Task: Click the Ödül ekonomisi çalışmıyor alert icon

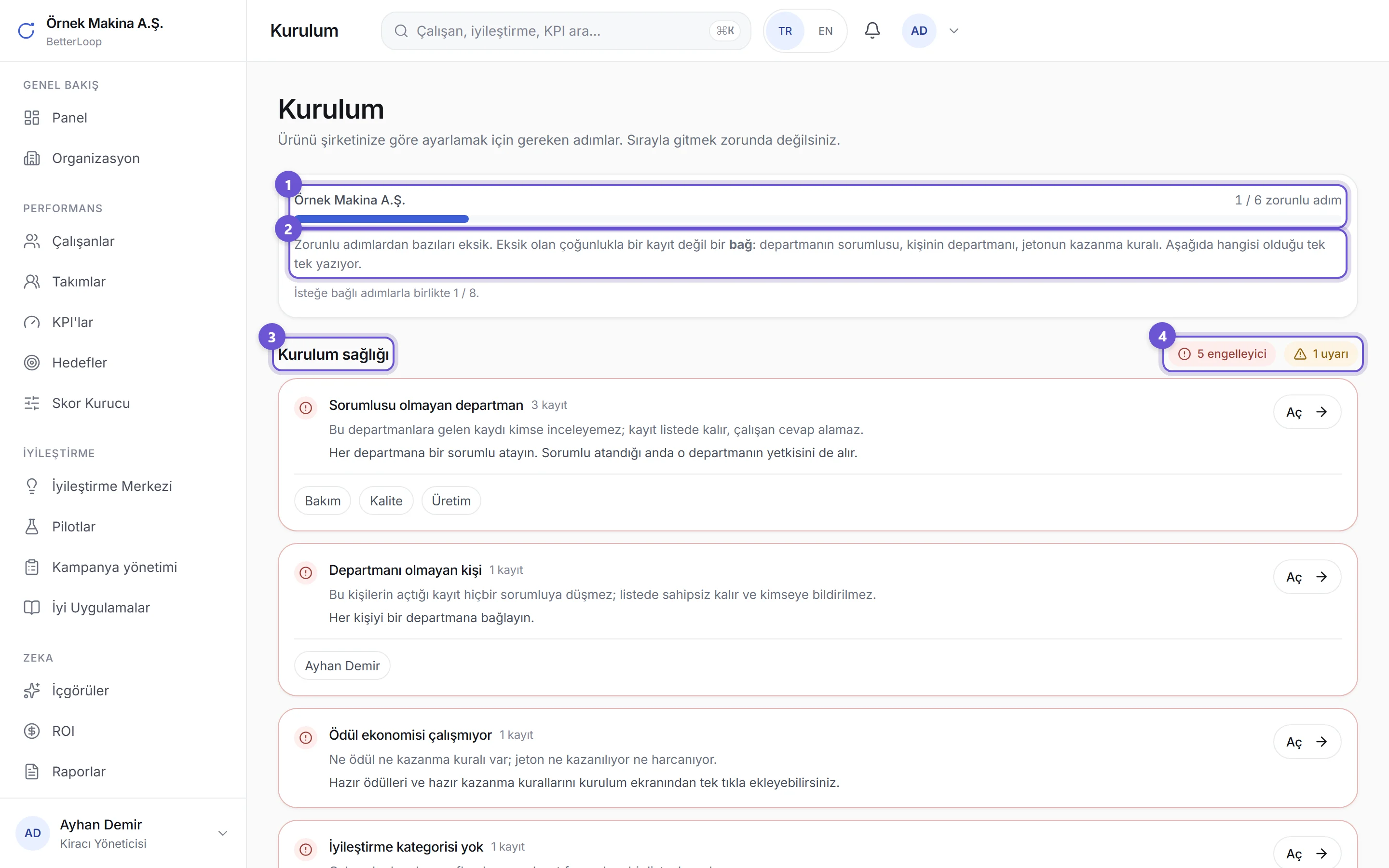Action: coord(306,738)
